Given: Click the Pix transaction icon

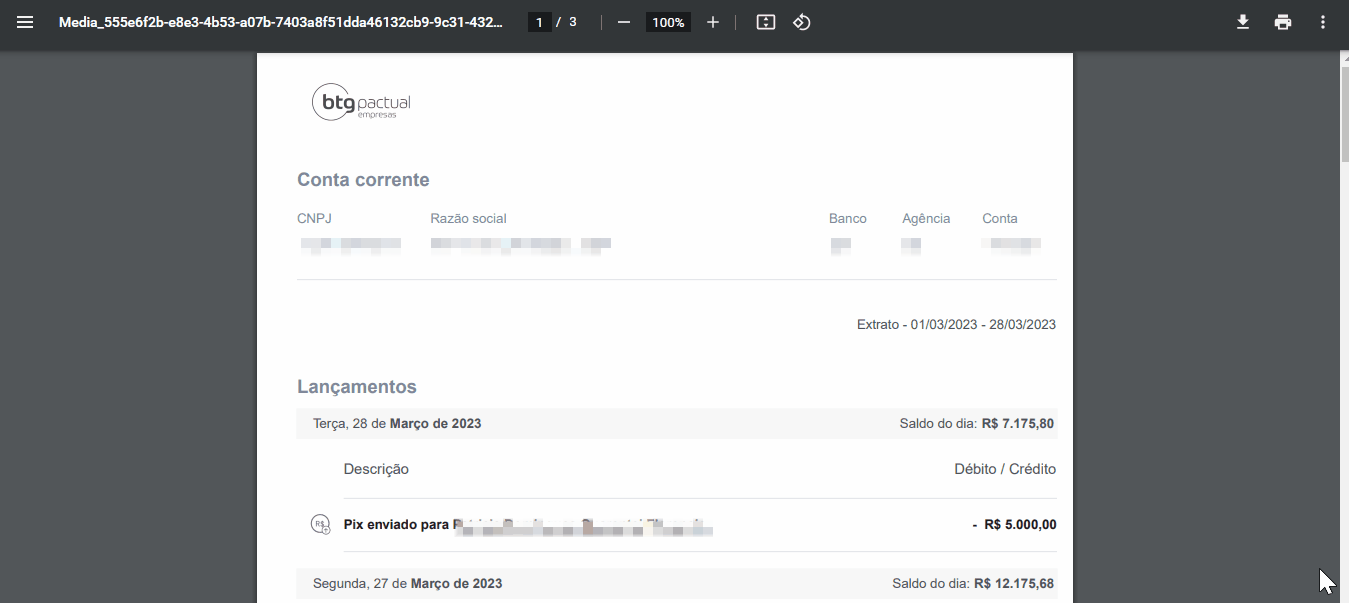Looking at the screenshot, I should point(321,524).
